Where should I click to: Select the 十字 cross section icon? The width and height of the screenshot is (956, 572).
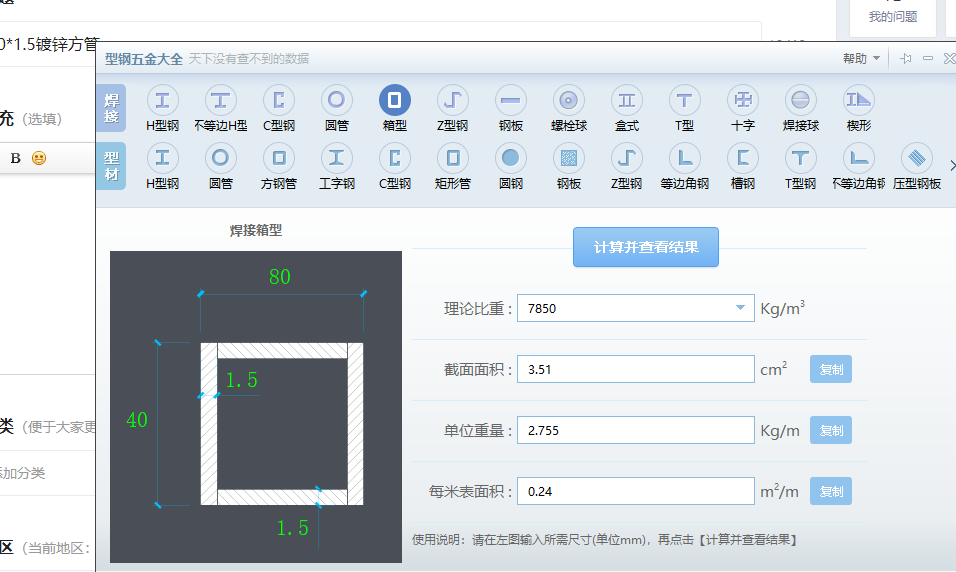(743, 100)
